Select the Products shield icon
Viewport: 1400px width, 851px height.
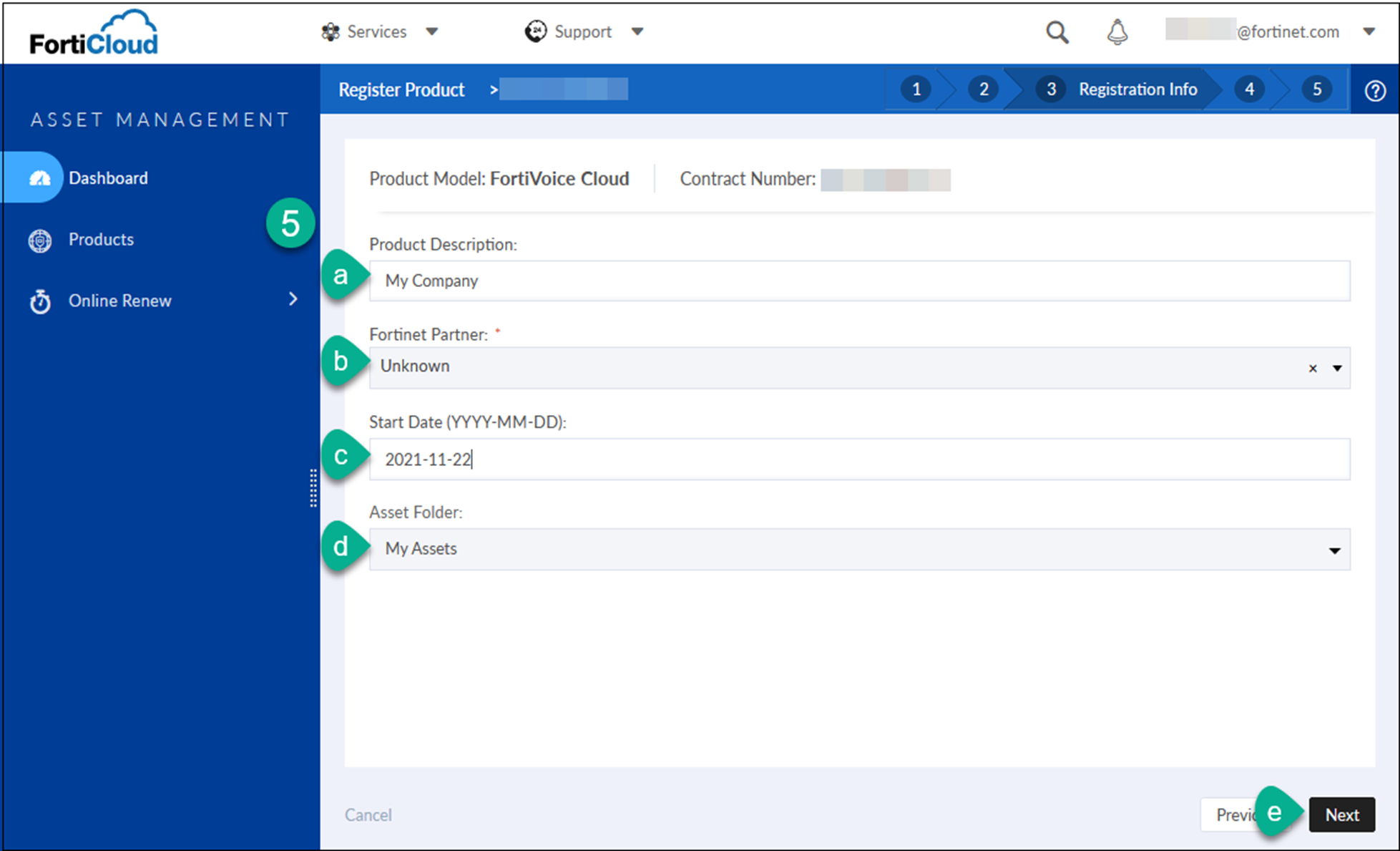[40, 240]
